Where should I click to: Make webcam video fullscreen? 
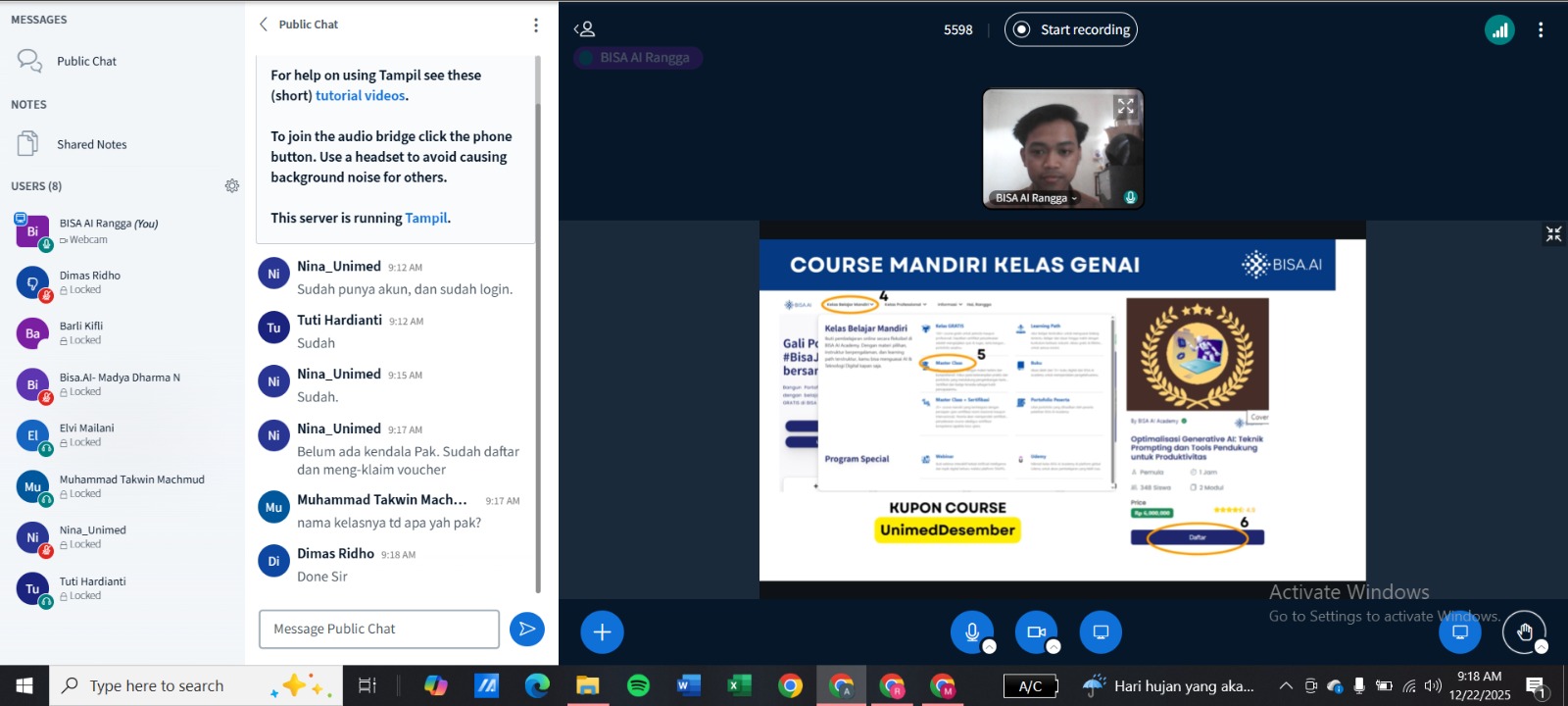(x=1125, y=106)
